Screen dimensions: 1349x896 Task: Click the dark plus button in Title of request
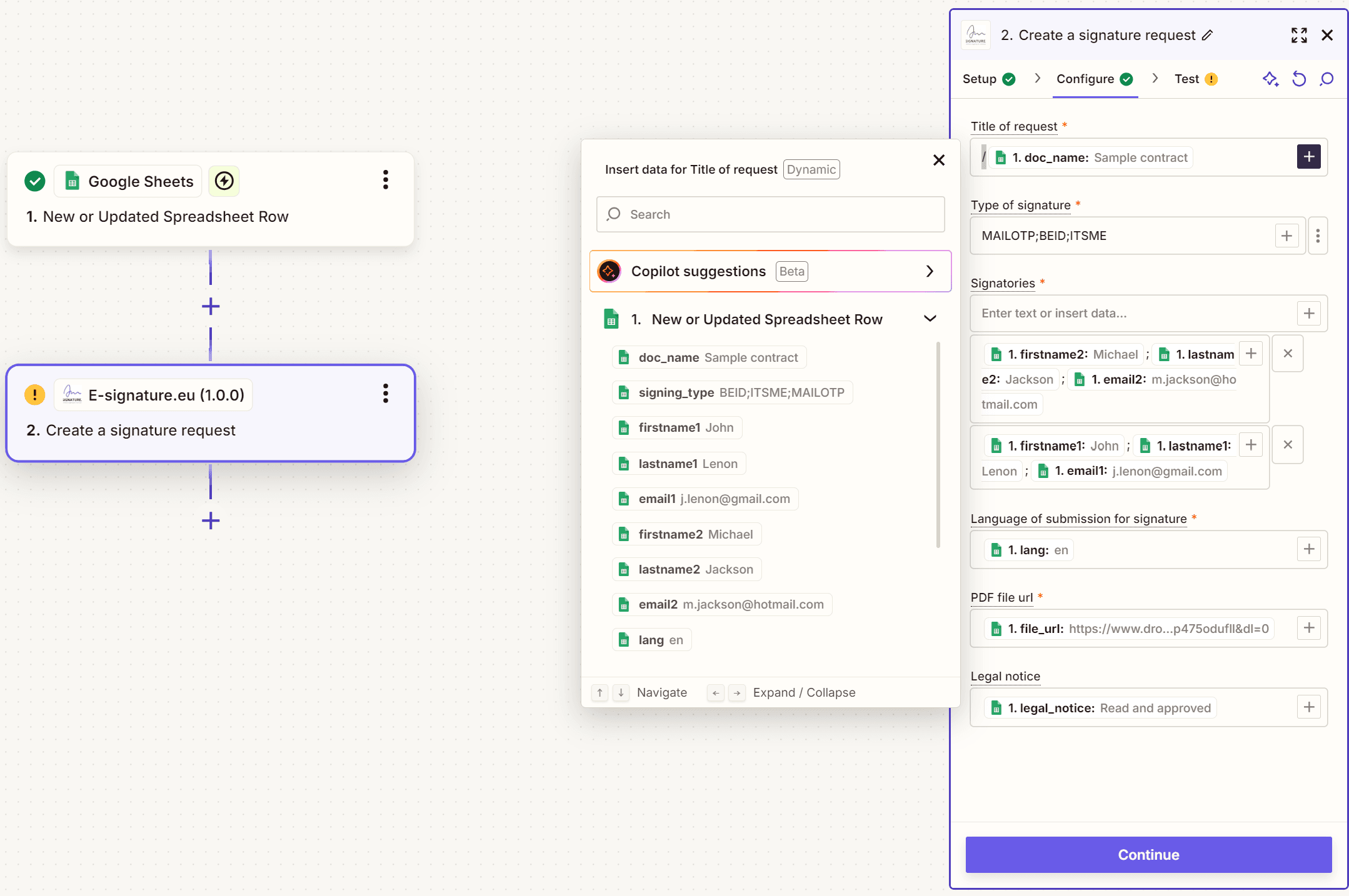point(1309,156)
